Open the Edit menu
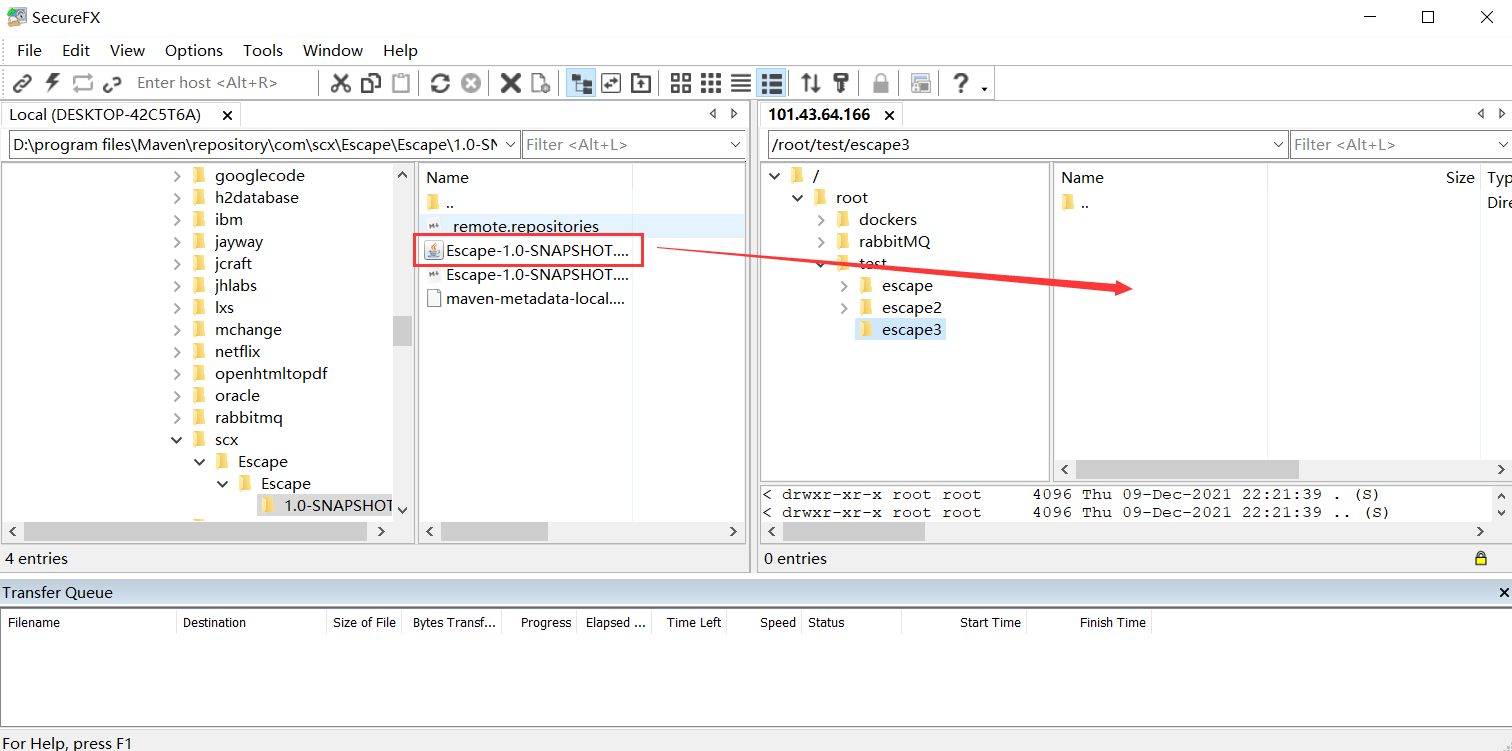1512x751 pixels. (76, 50)
